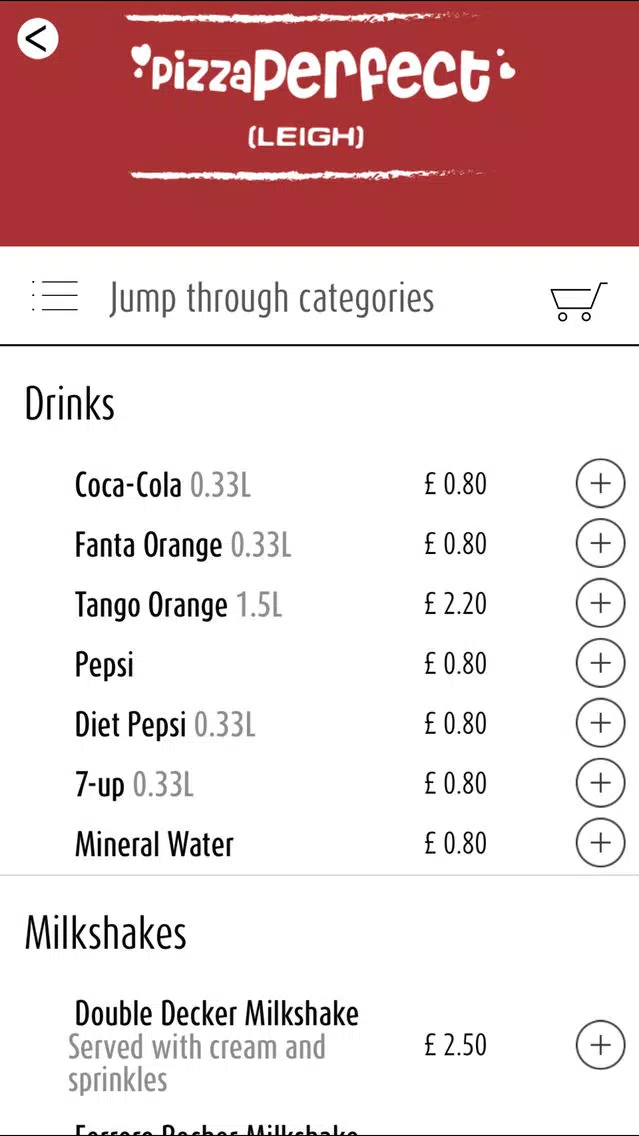Select the Coca-Cola item name

click(x=128, y=485)
